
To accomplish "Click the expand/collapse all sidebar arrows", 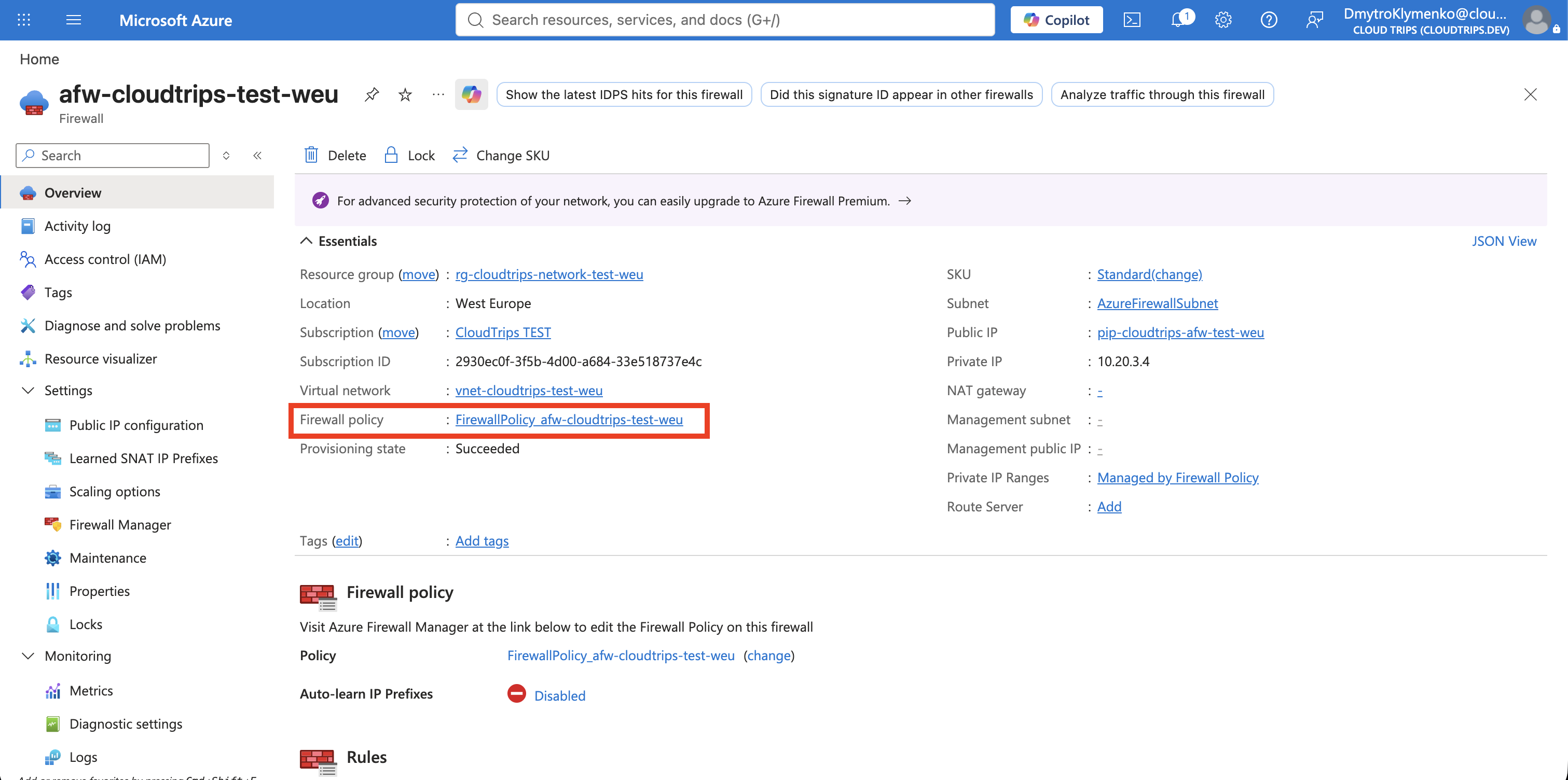I will 226,156.
